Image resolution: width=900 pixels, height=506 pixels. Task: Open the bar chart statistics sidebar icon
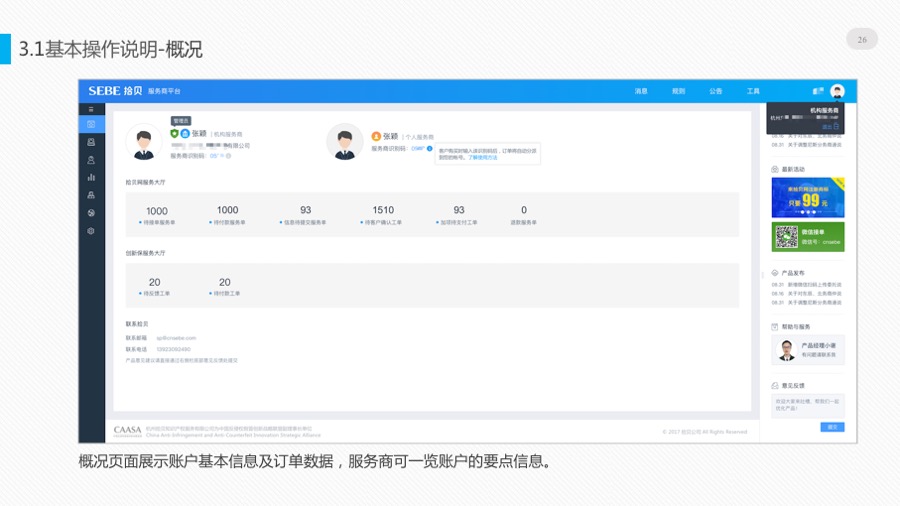pos(91,177)
